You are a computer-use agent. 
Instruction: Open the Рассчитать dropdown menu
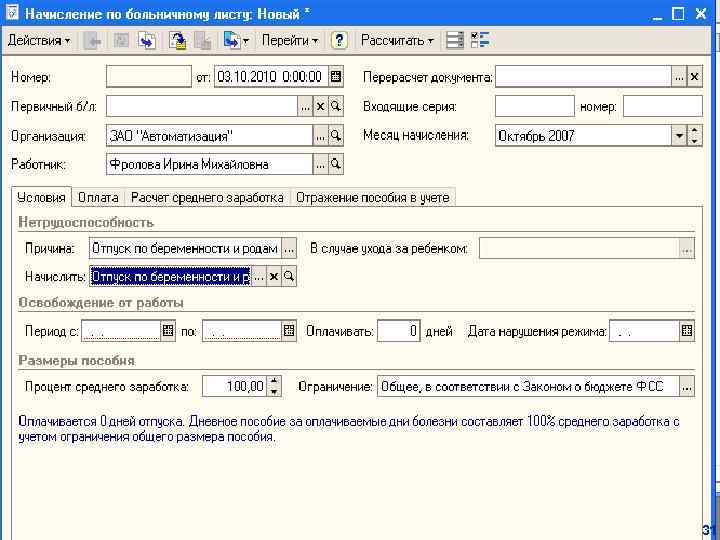coord(397,40)
